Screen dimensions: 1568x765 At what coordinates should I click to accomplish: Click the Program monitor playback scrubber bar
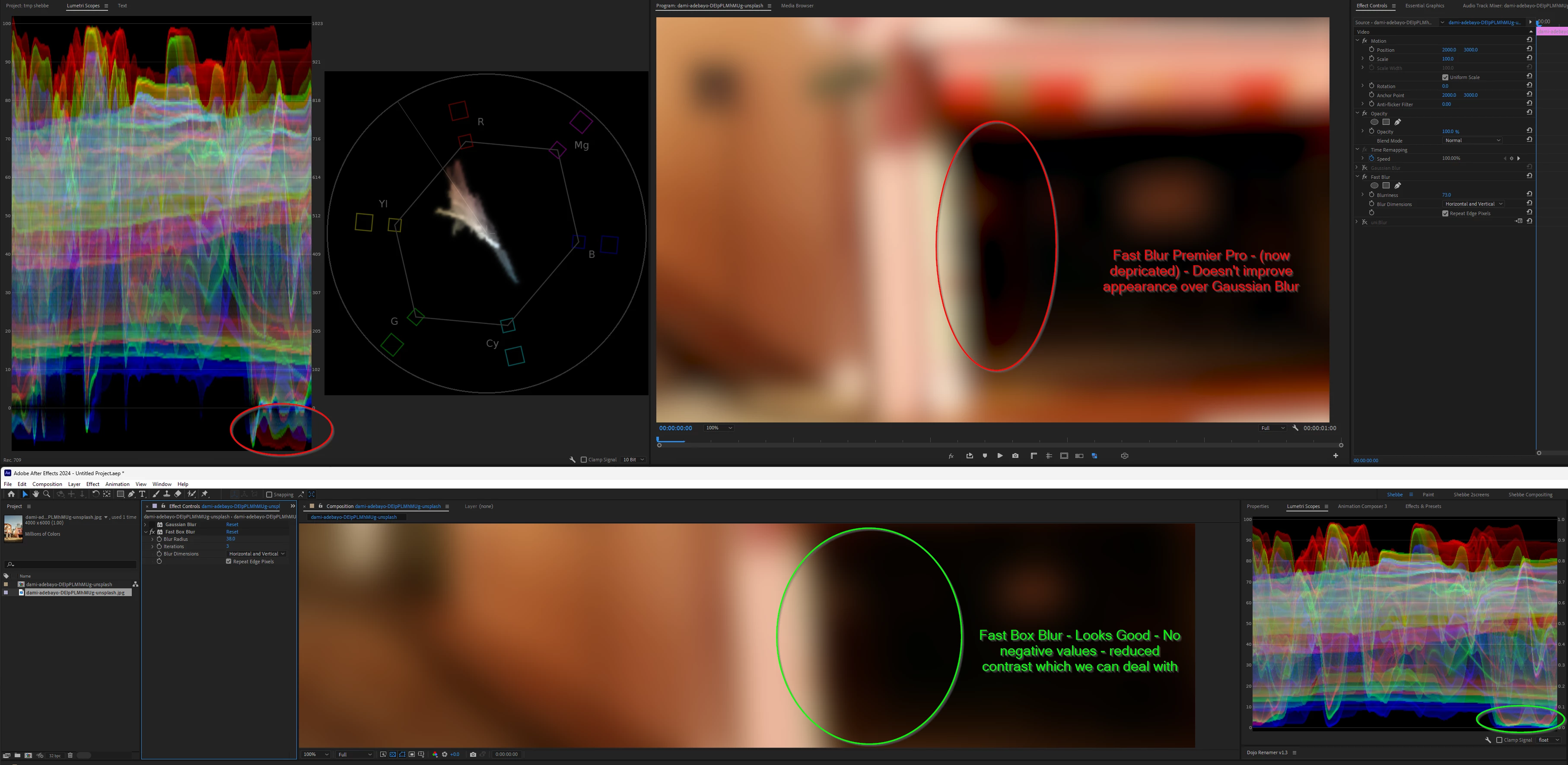[998, 440]
